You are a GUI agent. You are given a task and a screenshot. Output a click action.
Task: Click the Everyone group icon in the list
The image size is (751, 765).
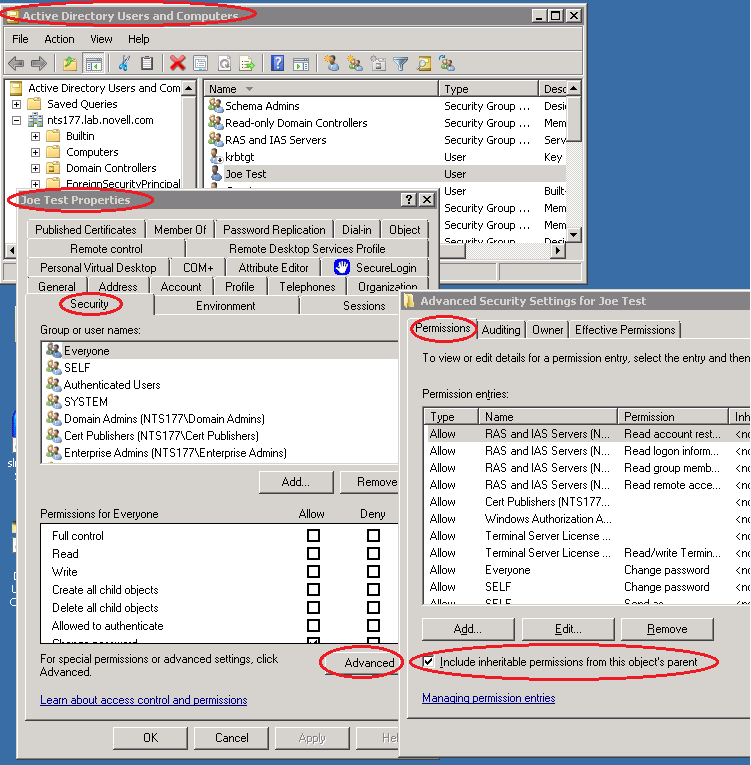point(53,350)
